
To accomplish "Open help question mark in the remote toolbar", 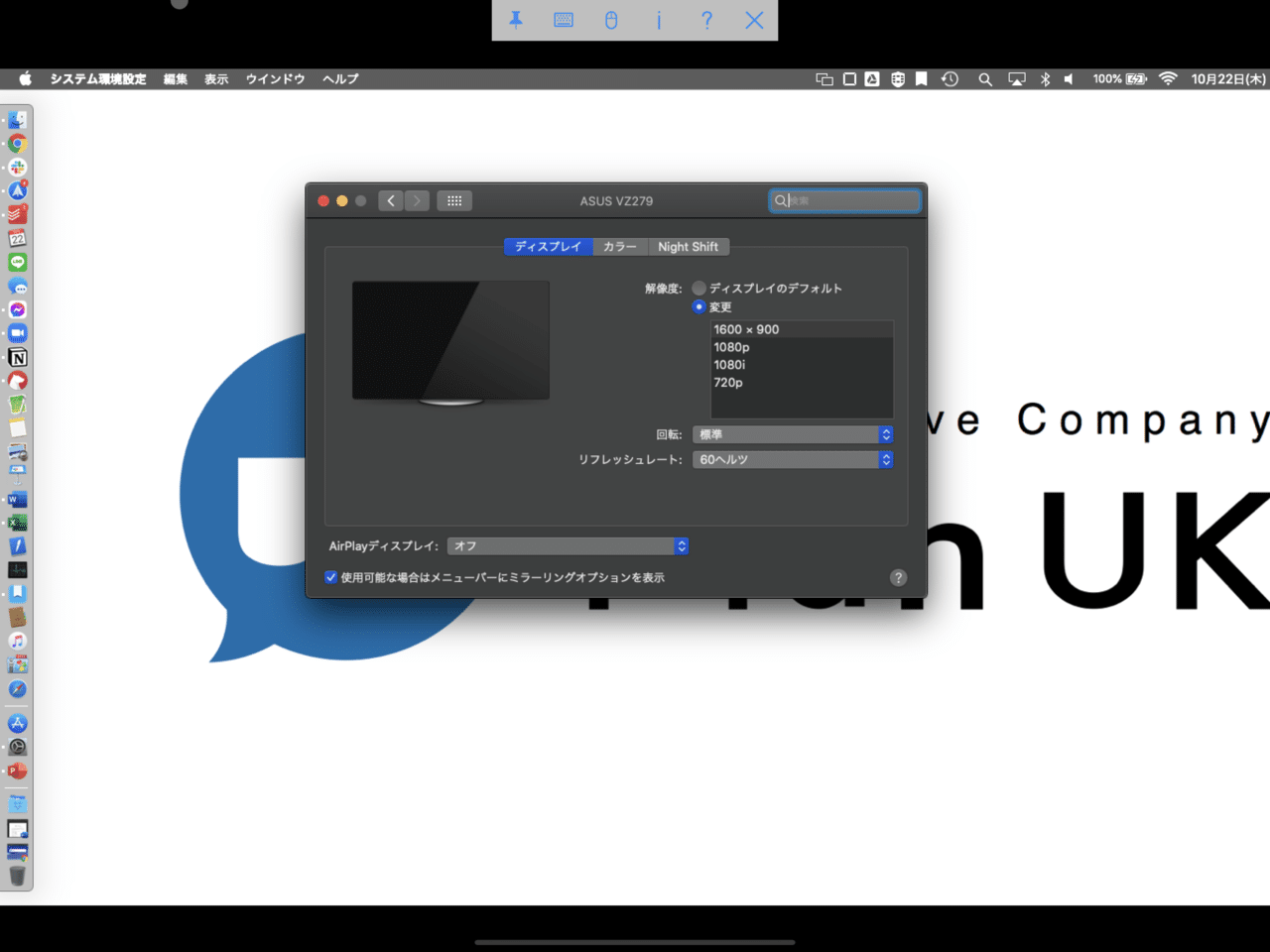I will coord(706,20).
